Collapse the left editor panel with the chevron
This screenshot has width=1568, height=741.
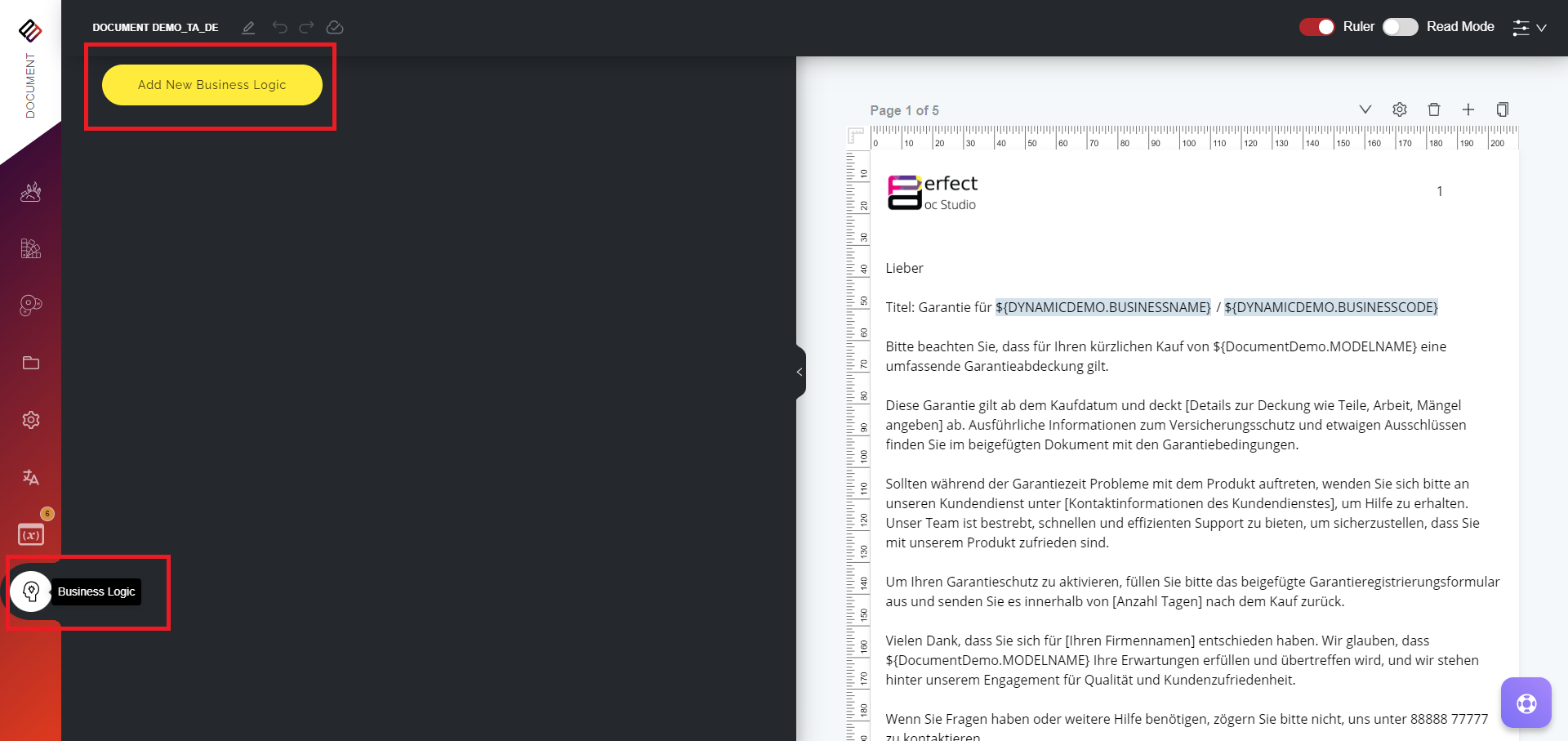pyautogui.click(x=799, y=372)
